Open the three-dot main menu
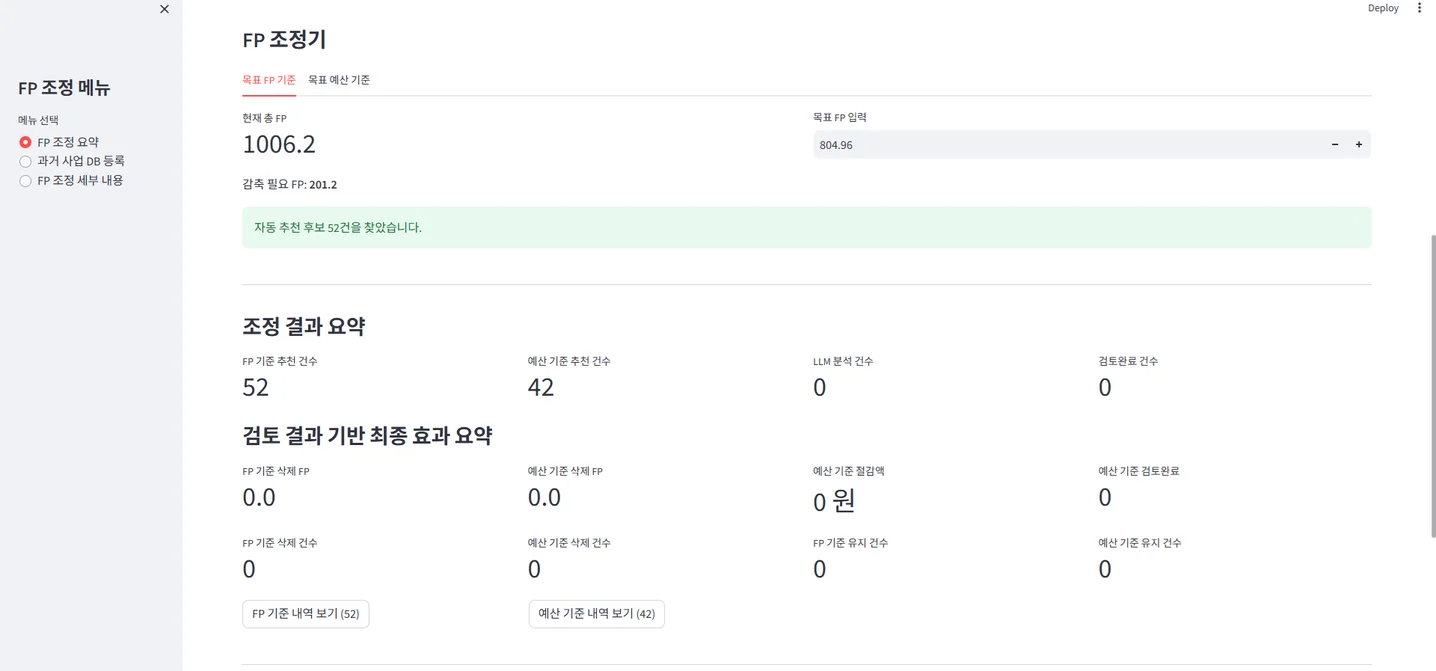This screenshot has width=1436, height=671. 1419,8
